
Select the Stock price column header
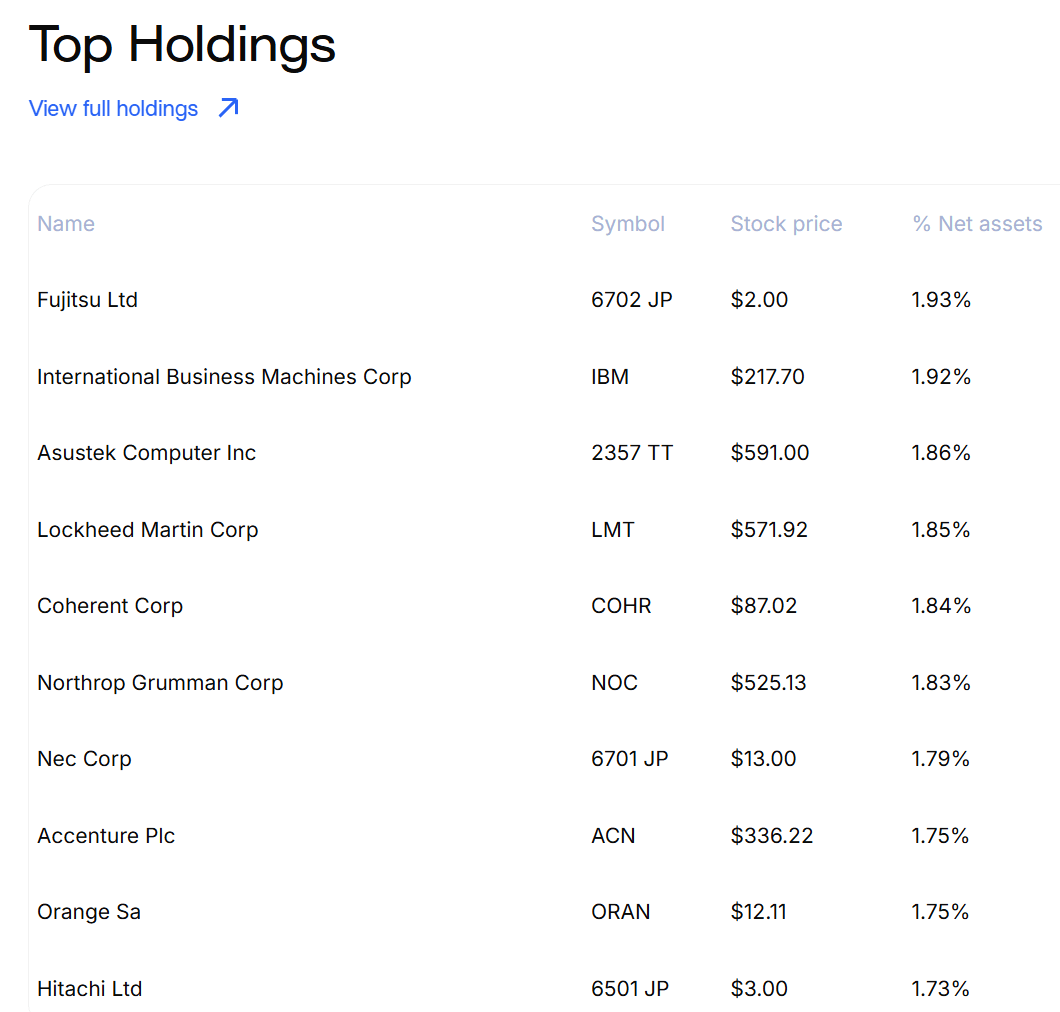786,224
